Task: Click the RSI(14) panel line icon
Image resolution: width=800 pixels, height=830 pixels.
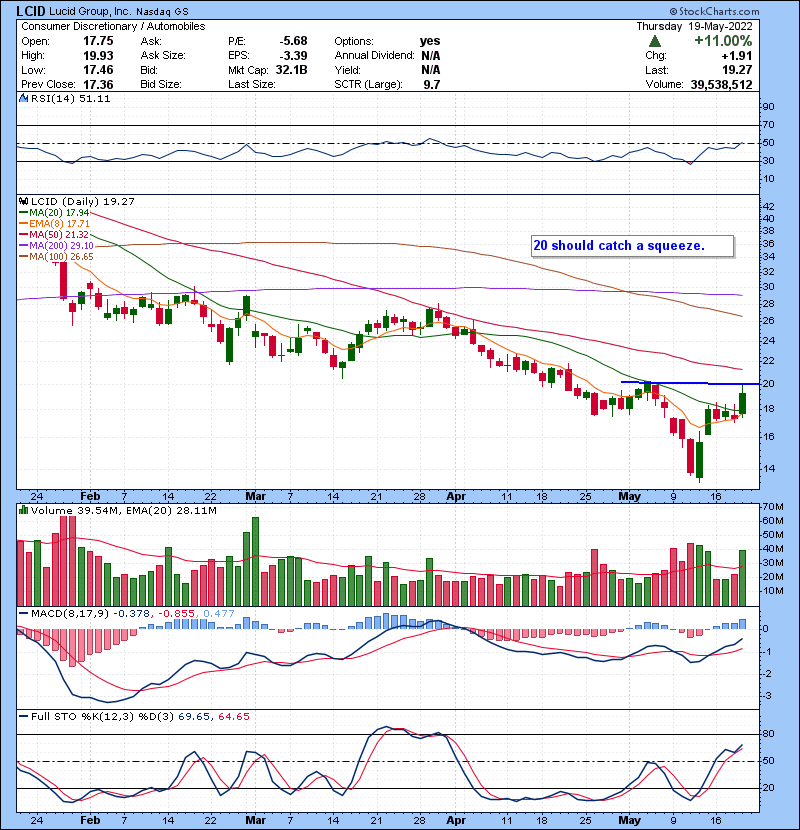Action: pos(24,98)
